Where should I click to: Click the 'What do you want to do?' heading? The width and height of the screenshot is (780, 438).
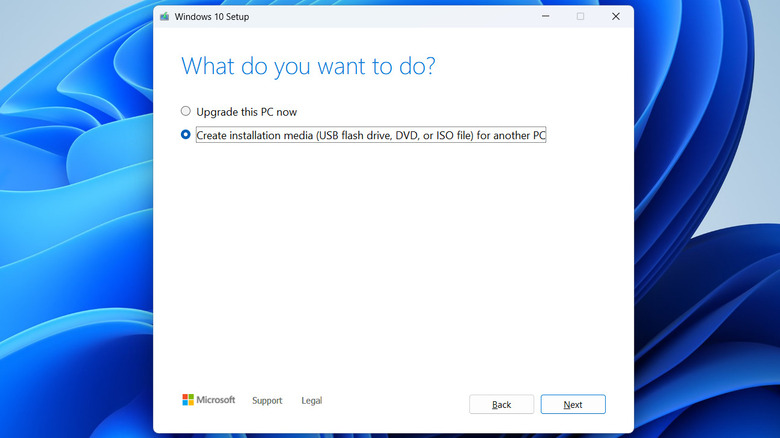[x=308, y=66]
